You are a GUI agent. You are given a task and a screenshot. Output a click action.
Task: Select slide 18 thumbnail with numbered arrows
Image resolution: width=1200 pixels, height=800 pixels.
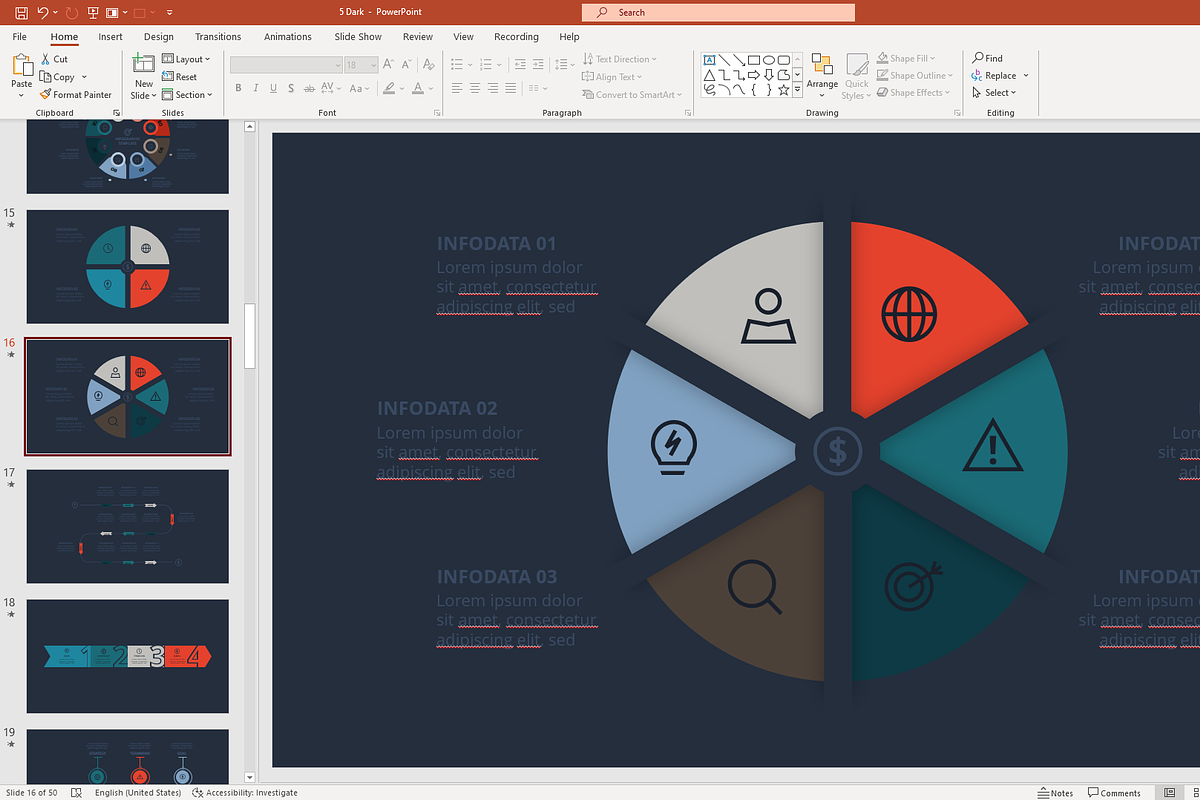(x=128, y=656)
